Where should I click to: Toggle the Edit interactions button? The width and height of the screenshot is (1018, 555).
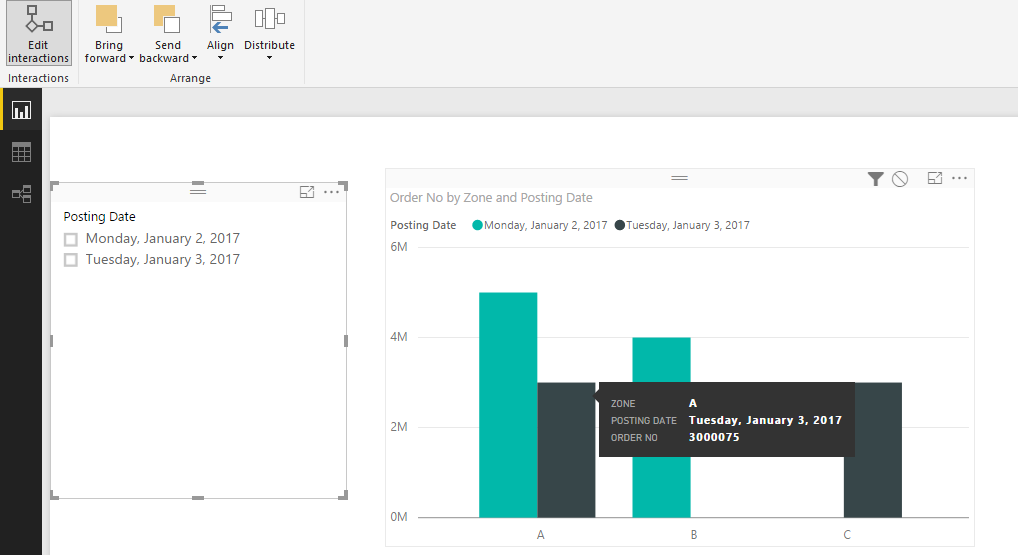click(38, 33)
